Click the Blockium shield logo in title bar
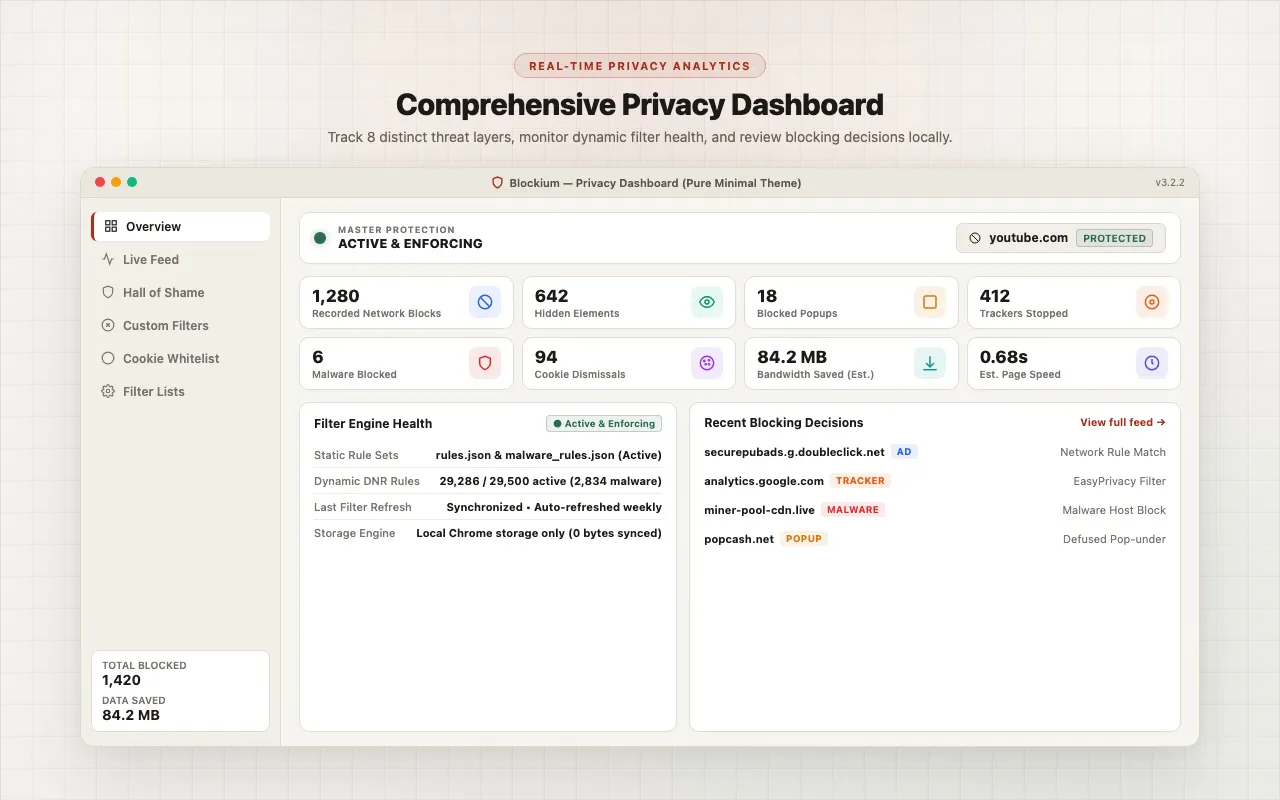Screen dimensions: 1280x800 pos(497,183)
